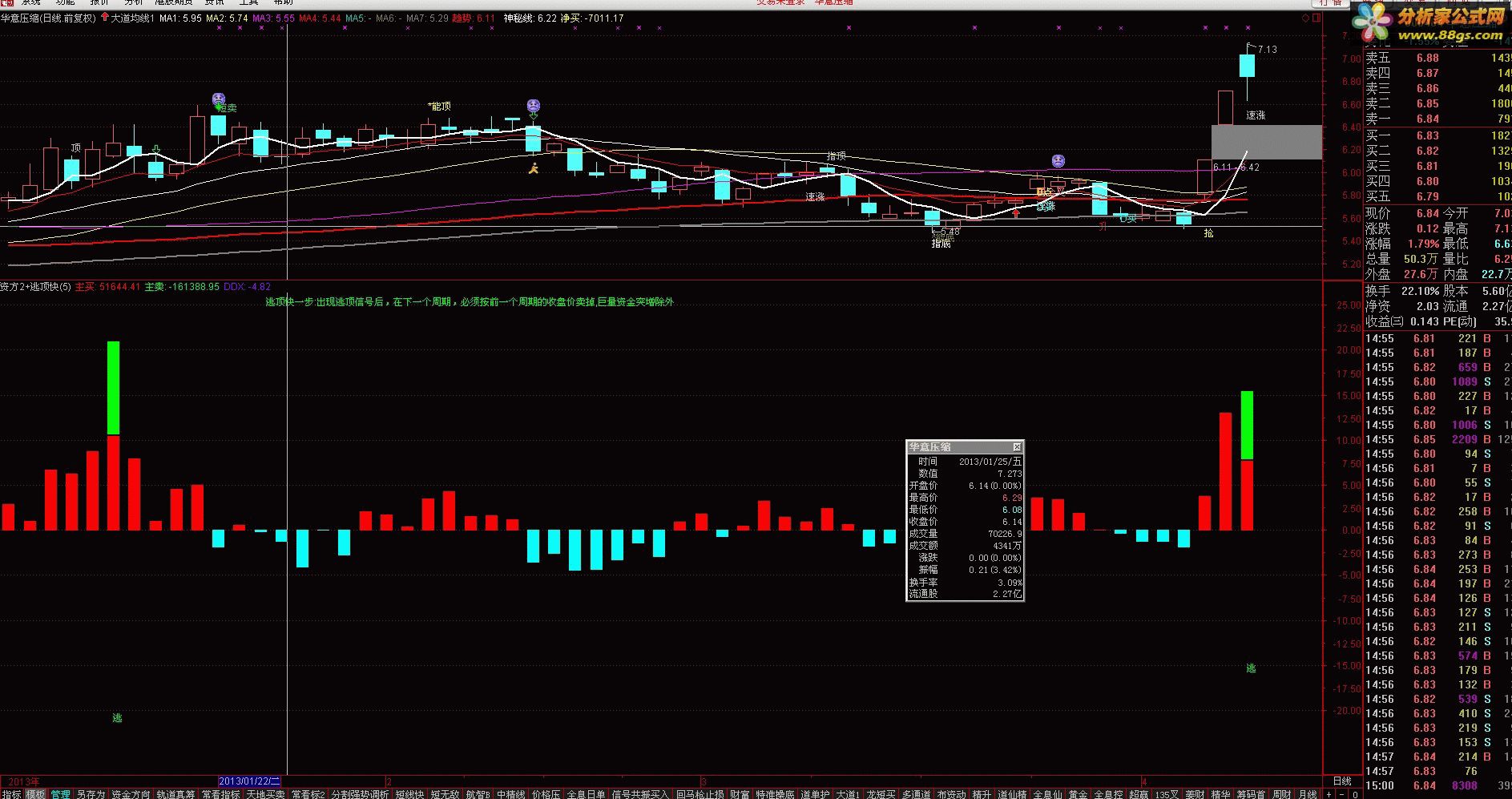1512x799 pixels.
Task: Click the red arrow icon before 大道均线1
Action: coord(105,18)
